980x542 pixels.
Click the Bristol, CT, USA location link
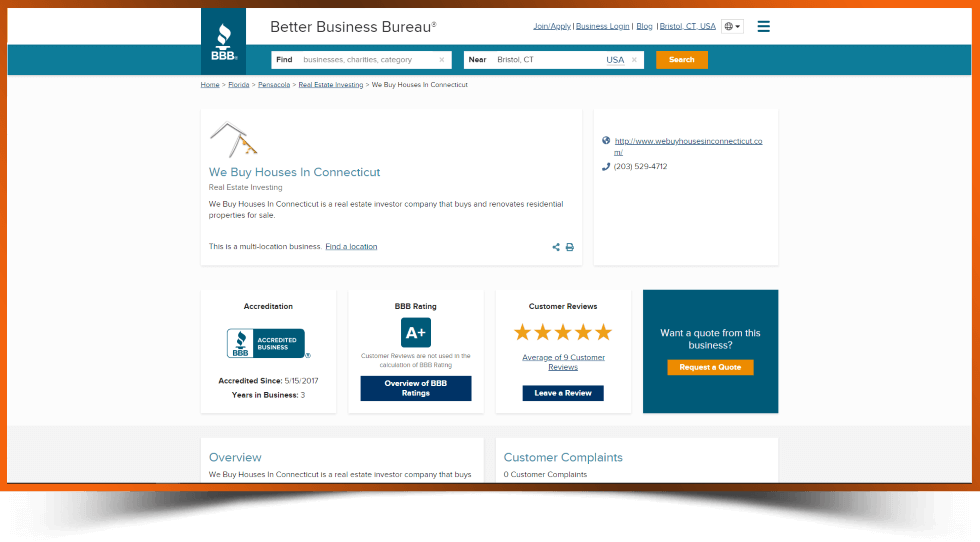click(688, 26)
